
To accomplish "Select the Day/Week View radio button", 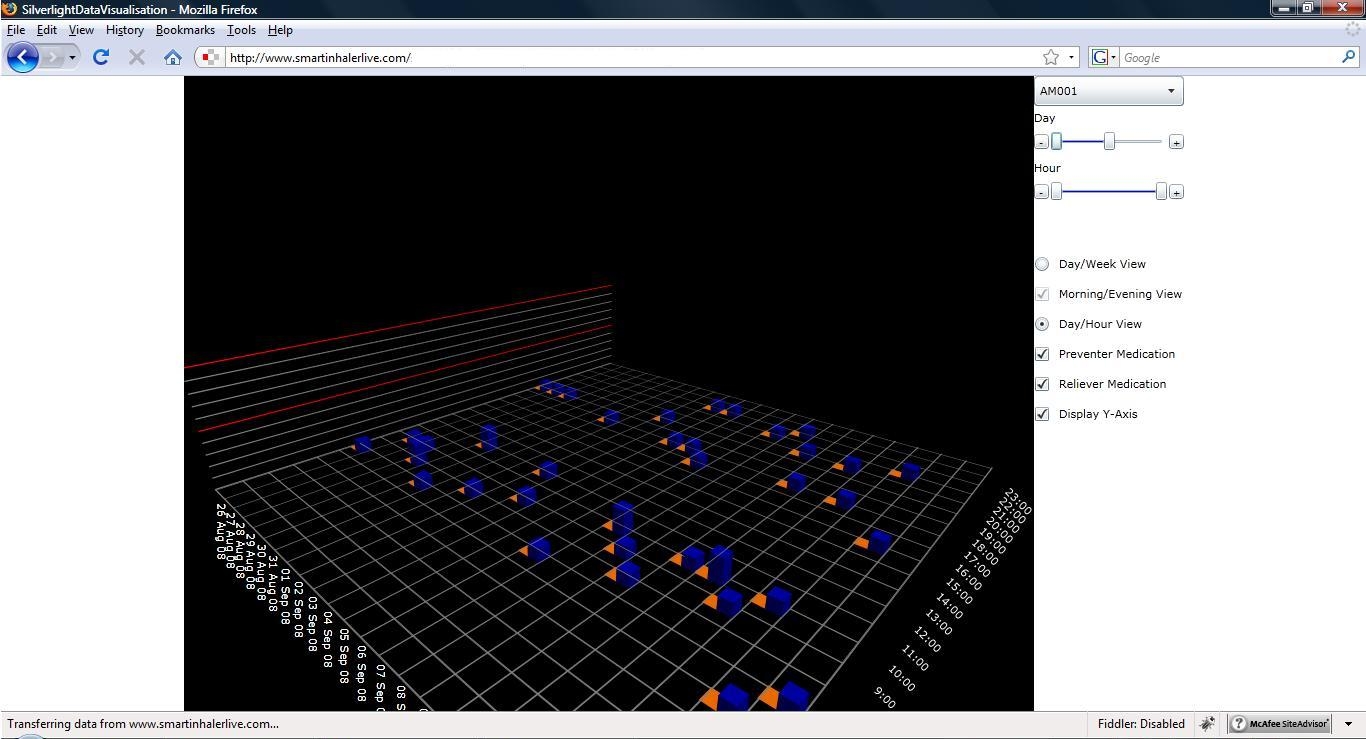I will pyautogui.click(x=1042, y=264).
